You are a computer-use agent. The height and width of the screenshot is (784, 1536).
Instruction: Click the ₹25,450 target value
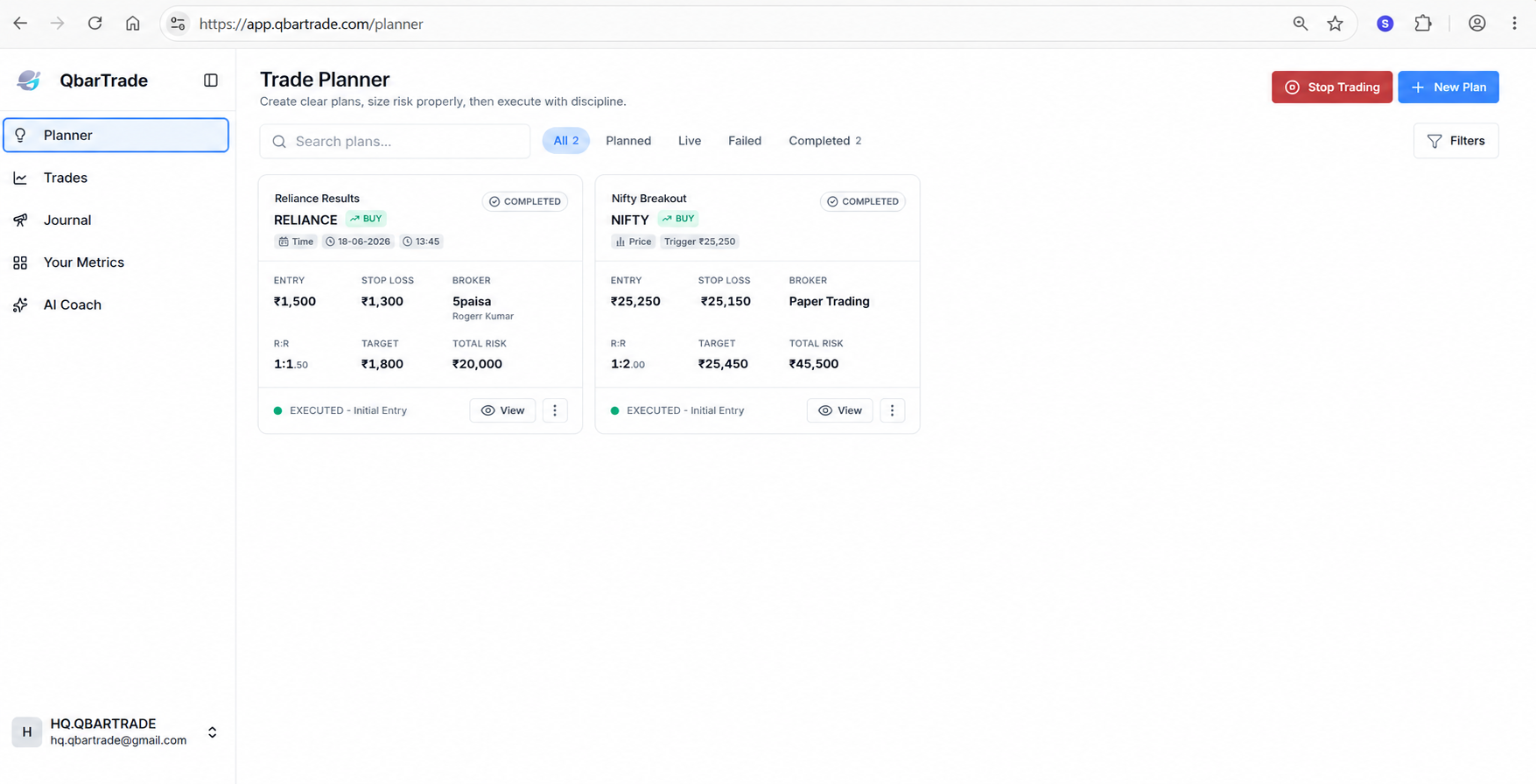[x=723, y=364]
